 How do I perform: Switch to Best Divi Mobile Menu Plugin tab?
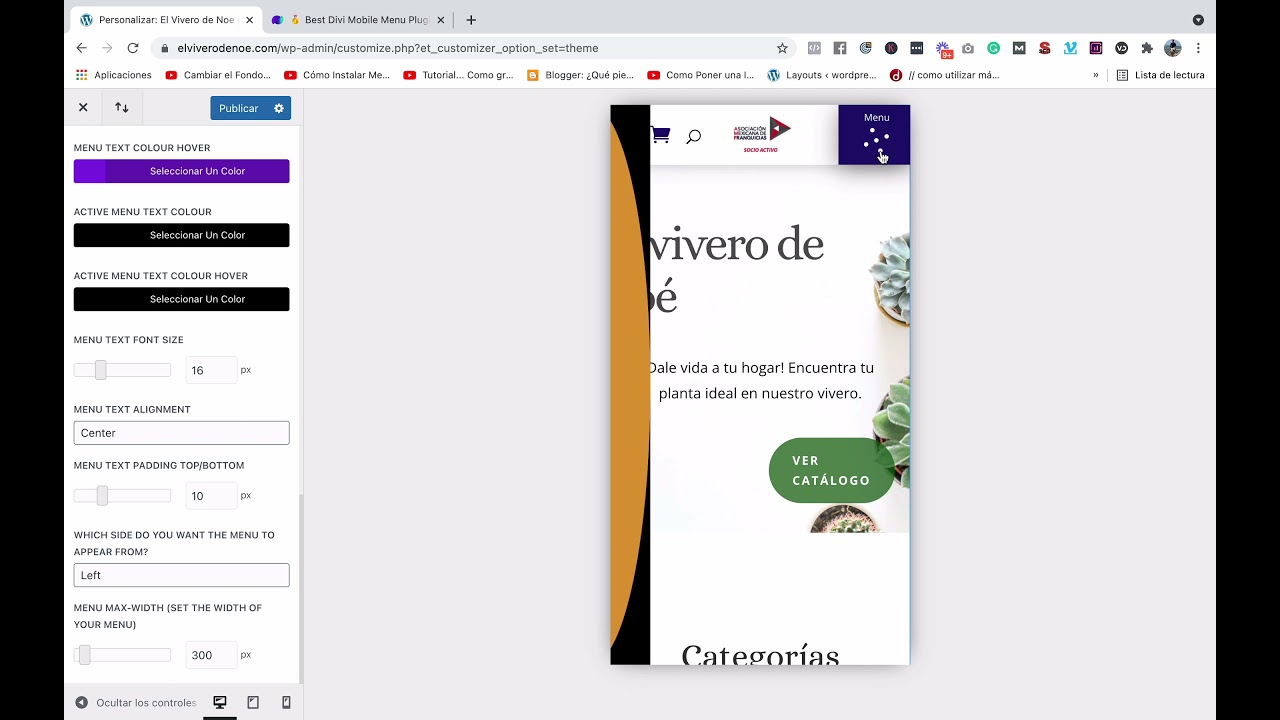[x=358, y=20]
